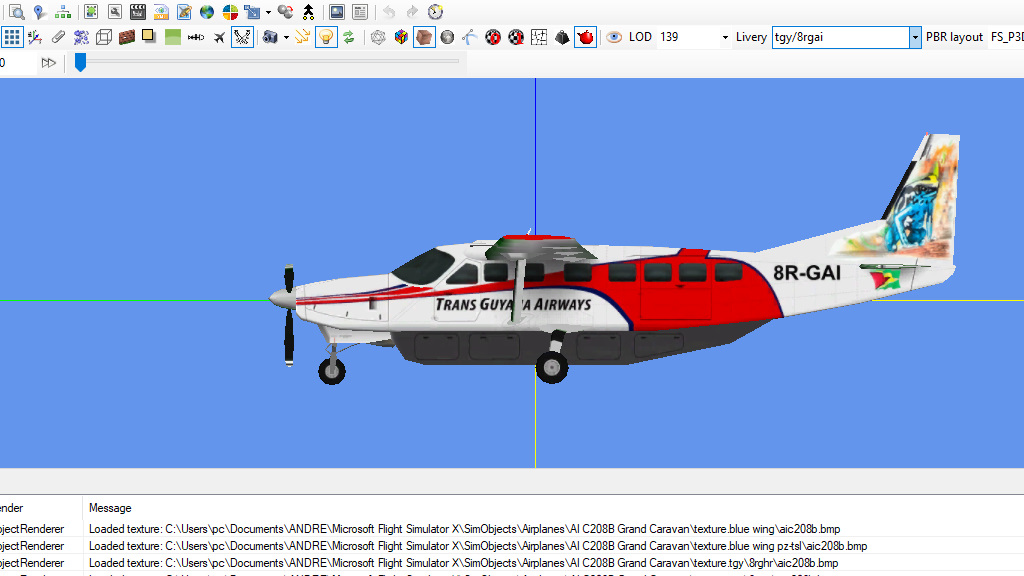Click the picture frame image icon

[336, 12]
